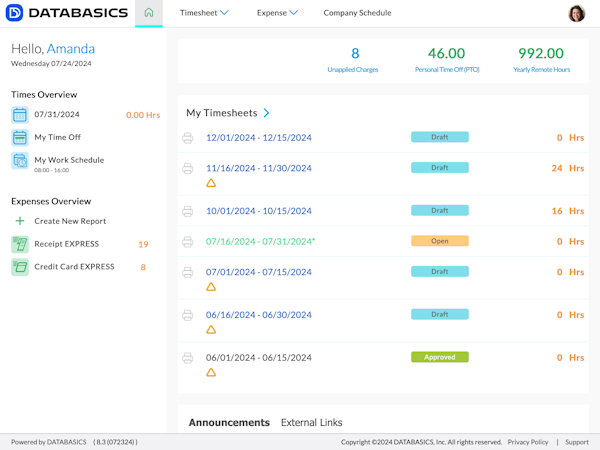Click warning triangle under 11/16/2024 - 11/30/2024
The height and width of the screenshot is (450, 600).
coord(211,183)
